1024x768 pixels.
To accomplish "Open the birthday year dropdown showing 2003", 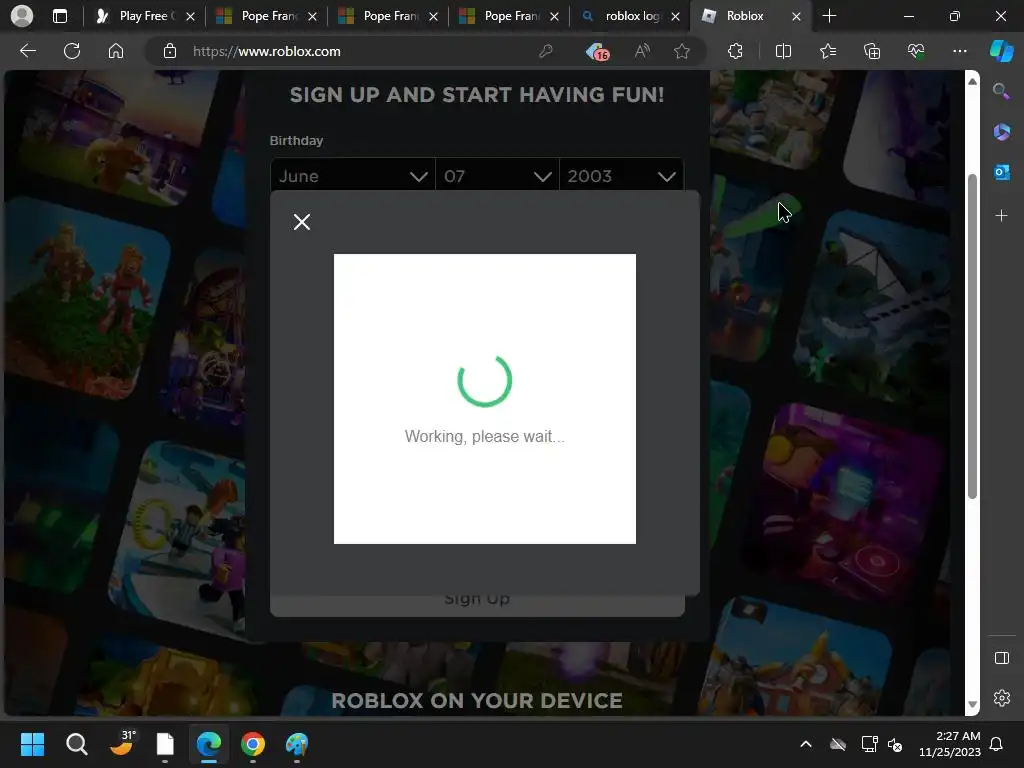I will pyautogui.click(x=621, y=176).
